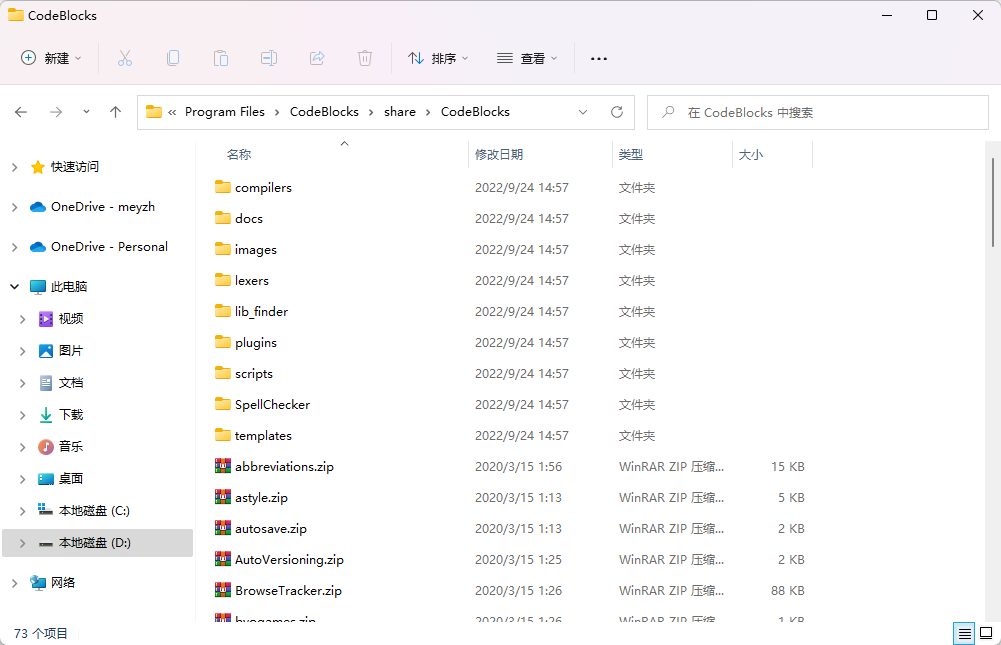This screenshot has height=645, width=1001.
Task: Expand the 快速访问 tree node
Action: pos(14,167)
